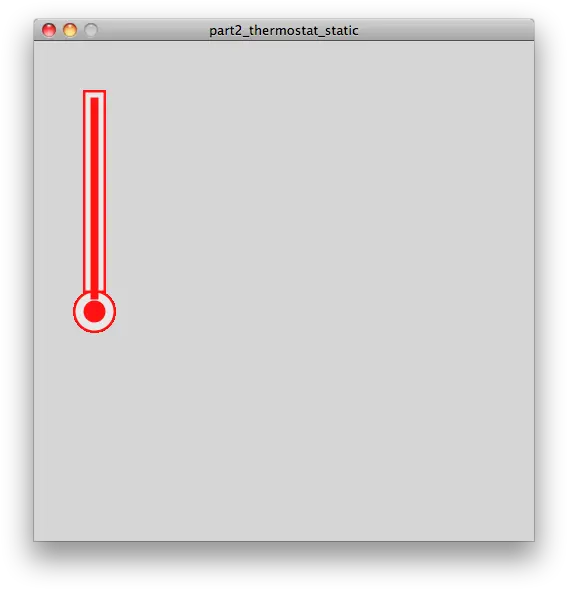Click the left border of the thermometer tube
The width and height of the screenshot is (567, 589).
click(x=84, y=192)
